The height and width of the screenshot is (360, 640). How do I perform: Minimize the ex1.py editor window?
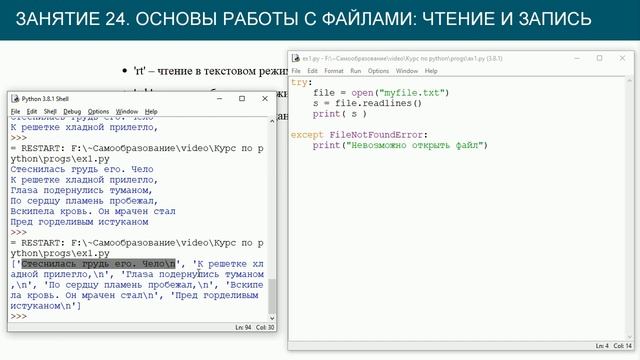pos(577,58)
